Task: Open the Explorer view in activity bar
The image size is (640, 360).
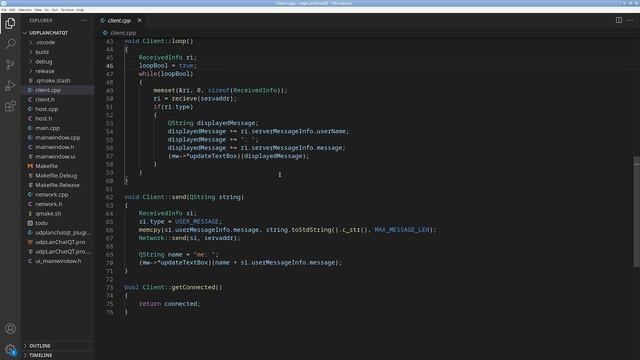Action: (x=10, y=23)
